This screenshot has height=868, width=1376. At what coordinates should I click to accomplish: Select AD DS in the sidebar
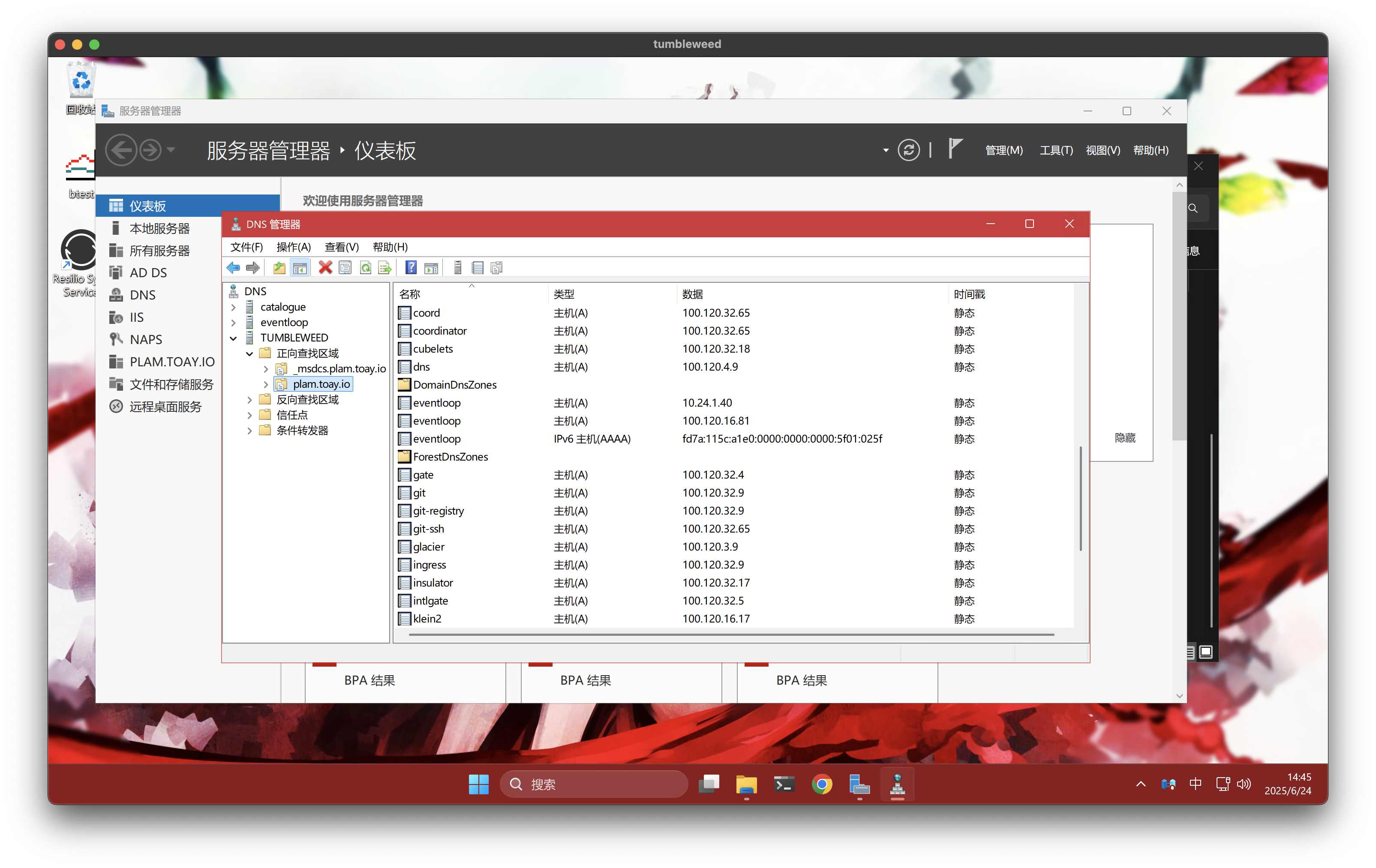point(148,273)
